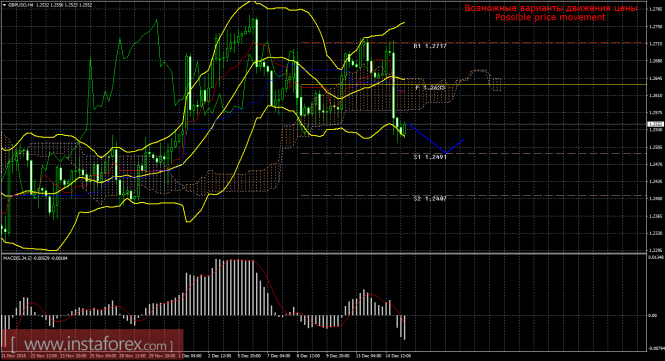Click the 0.00 level on MACD scale
Viewport: 665px width, 361px height.
(x=654, y=315)
